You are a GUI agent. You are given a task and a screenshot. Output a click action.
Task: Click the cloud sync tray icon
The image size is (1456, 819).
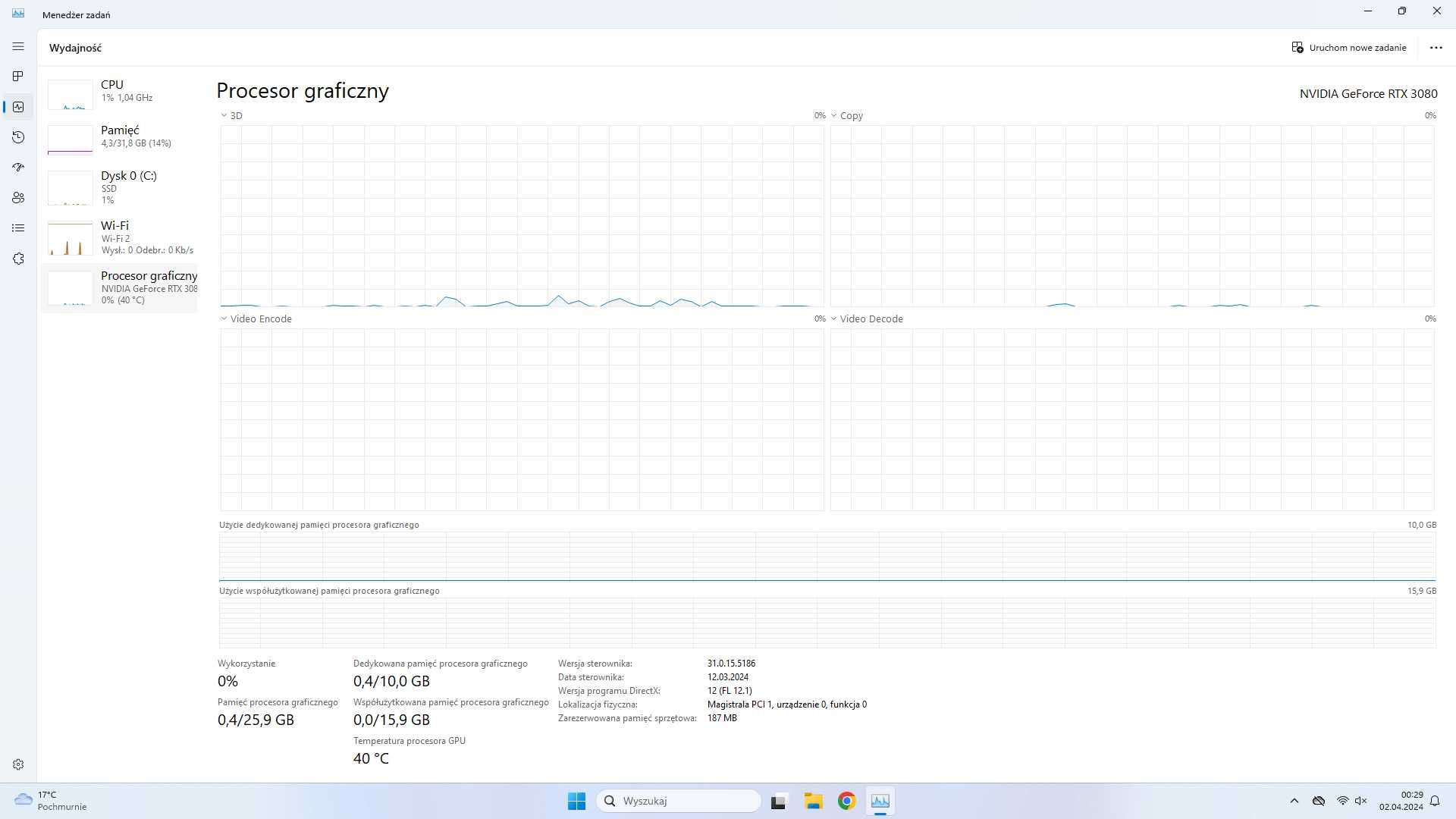[1319, 801]
